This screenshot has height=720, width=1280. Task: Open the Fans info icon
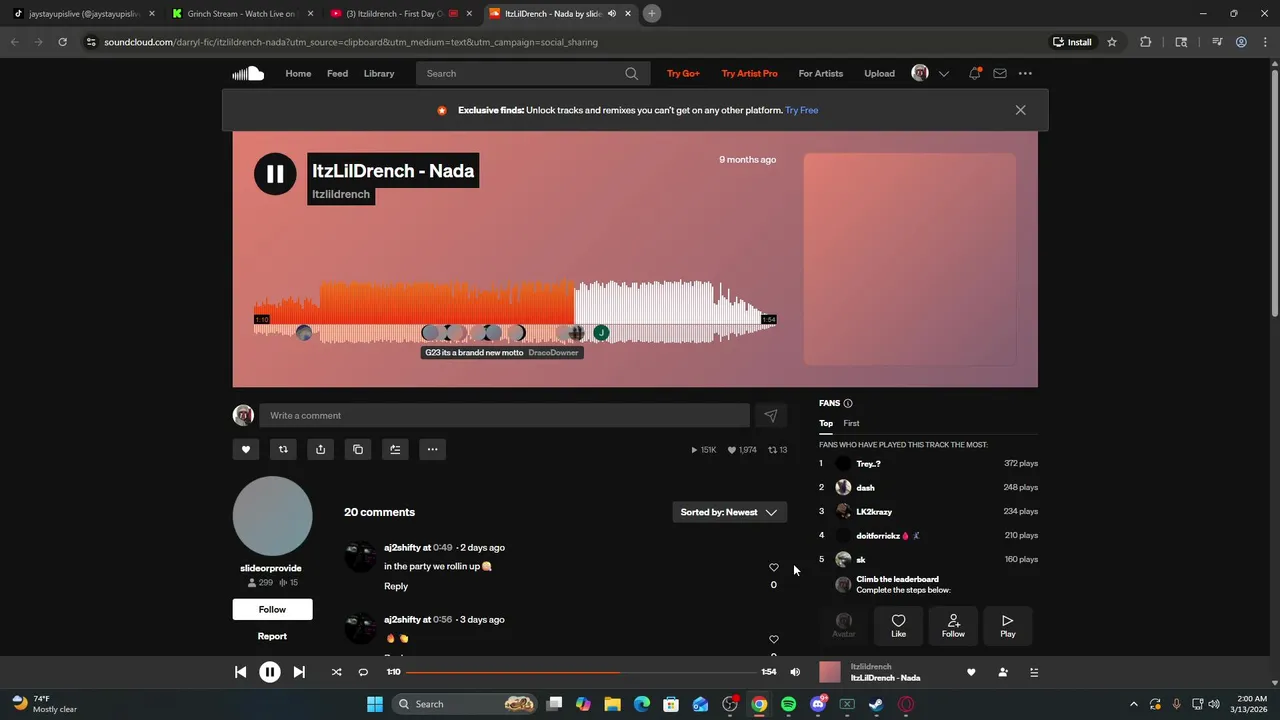point(848,403)
